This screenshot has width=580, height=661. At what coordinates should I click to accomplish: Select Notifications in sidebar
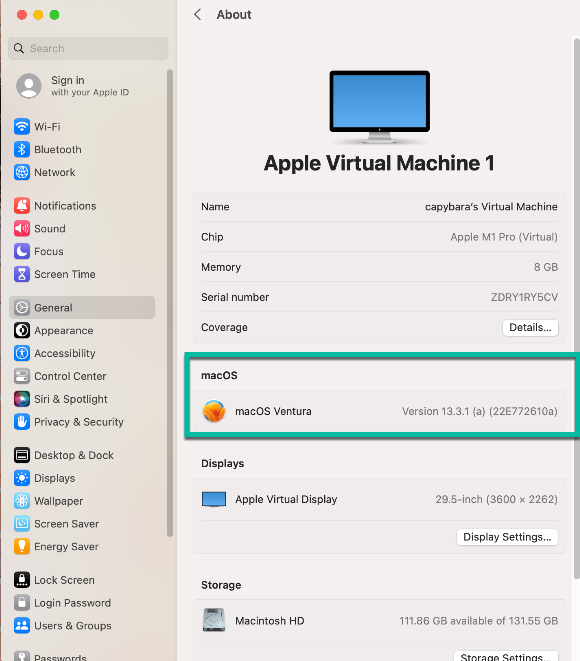[65, 206]
